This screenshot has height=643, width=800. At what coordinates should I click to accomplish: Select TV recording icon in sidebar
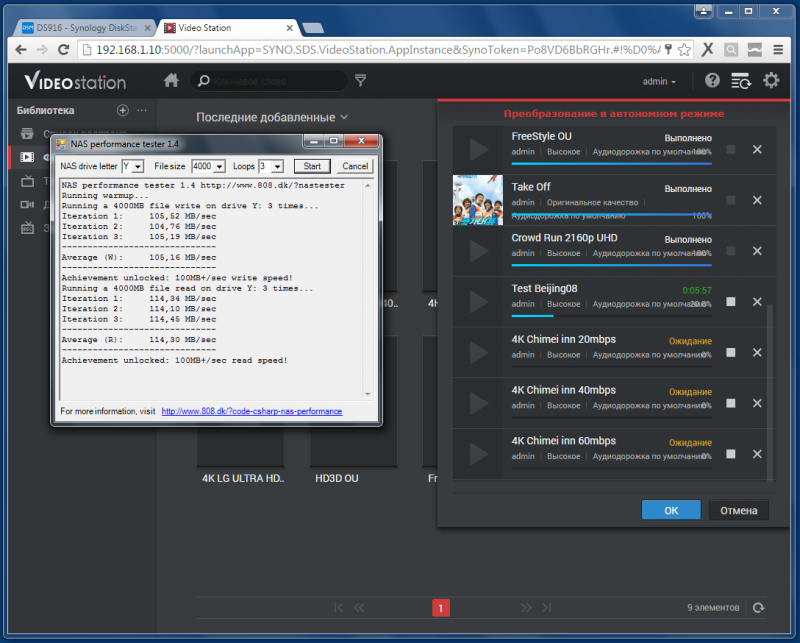(x=27, y=228)
